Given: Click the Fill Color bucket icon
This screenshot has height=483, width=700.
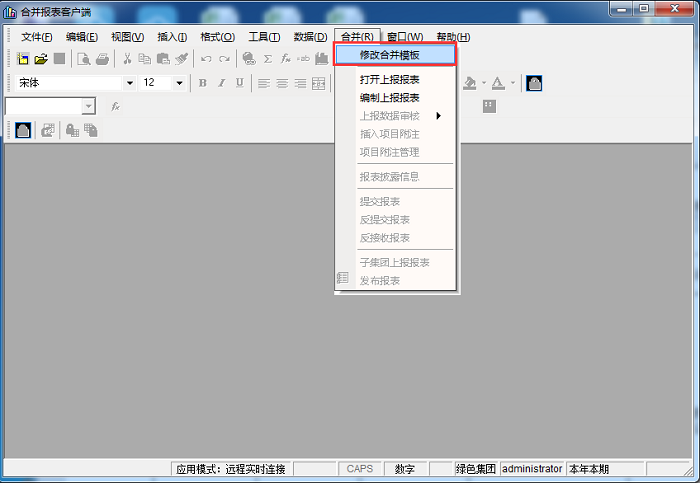Looking at the screenshot, I should click(x=470, y=83).
